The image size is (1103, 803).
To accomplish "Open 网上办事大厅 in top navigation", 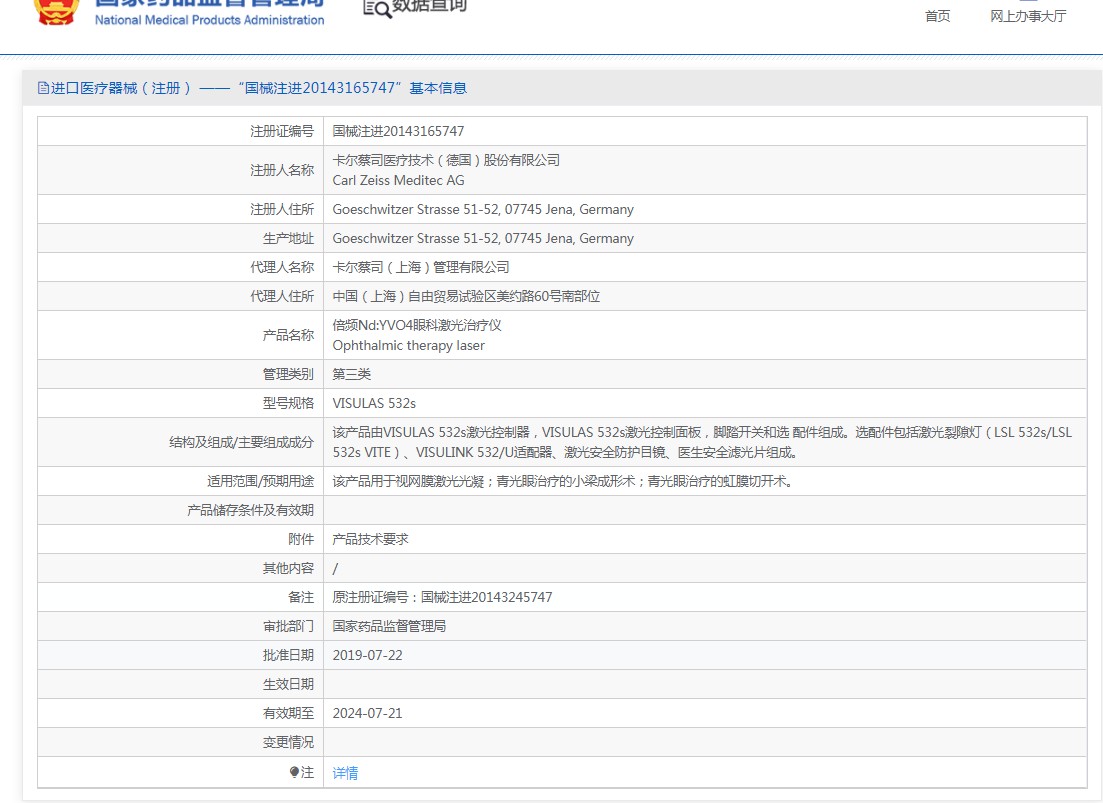I will pos(1028,16).
